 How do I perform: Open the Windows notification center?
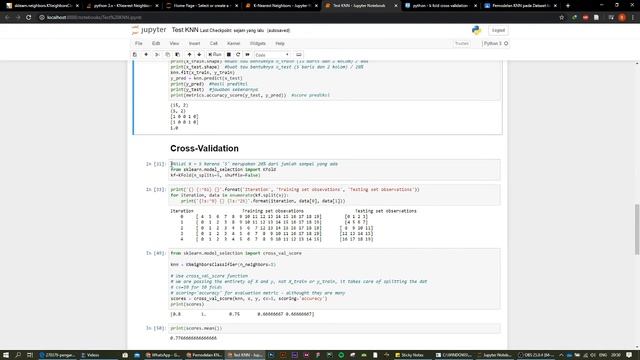[629, 355]
